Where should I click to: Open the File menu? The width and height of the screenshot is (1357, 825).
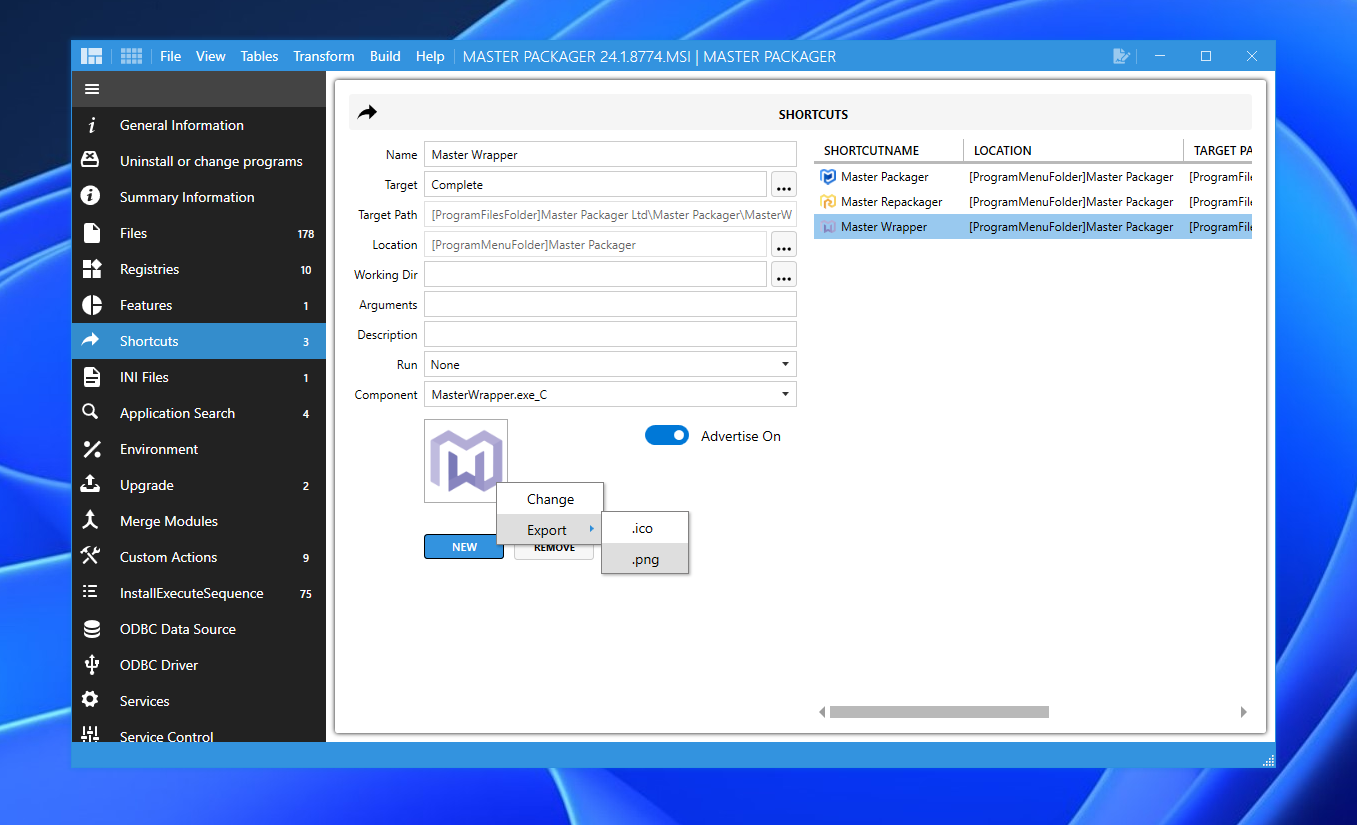[171, 56]
